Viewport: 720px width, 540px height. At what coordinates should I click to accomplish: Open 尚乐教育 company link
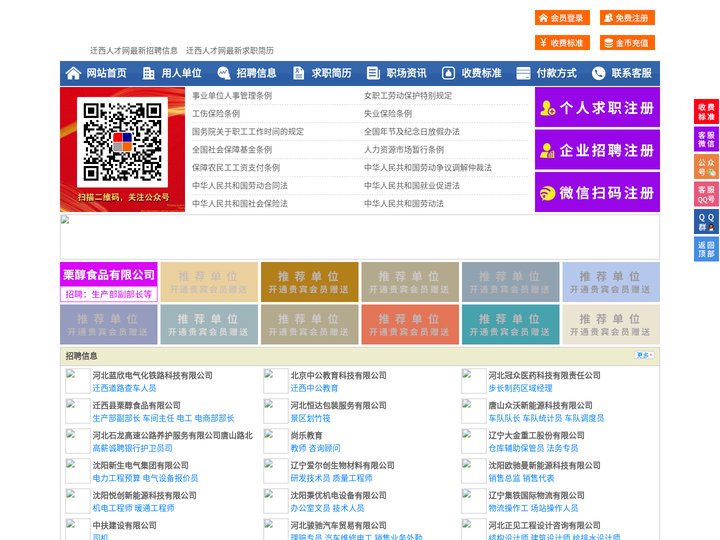pos(306,435)
